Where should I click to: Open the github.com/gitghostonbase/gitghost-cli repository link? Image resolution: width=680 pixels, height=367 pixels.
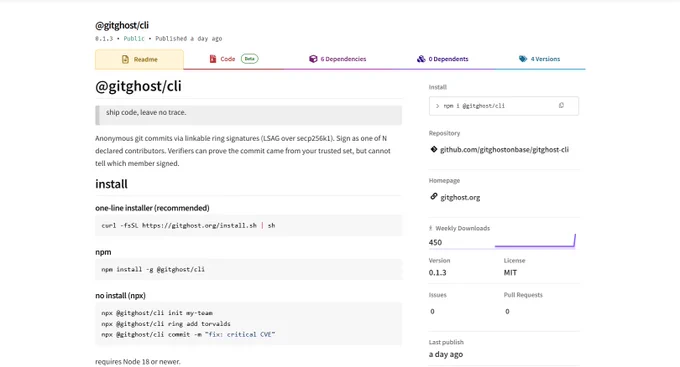coord(504,150)
